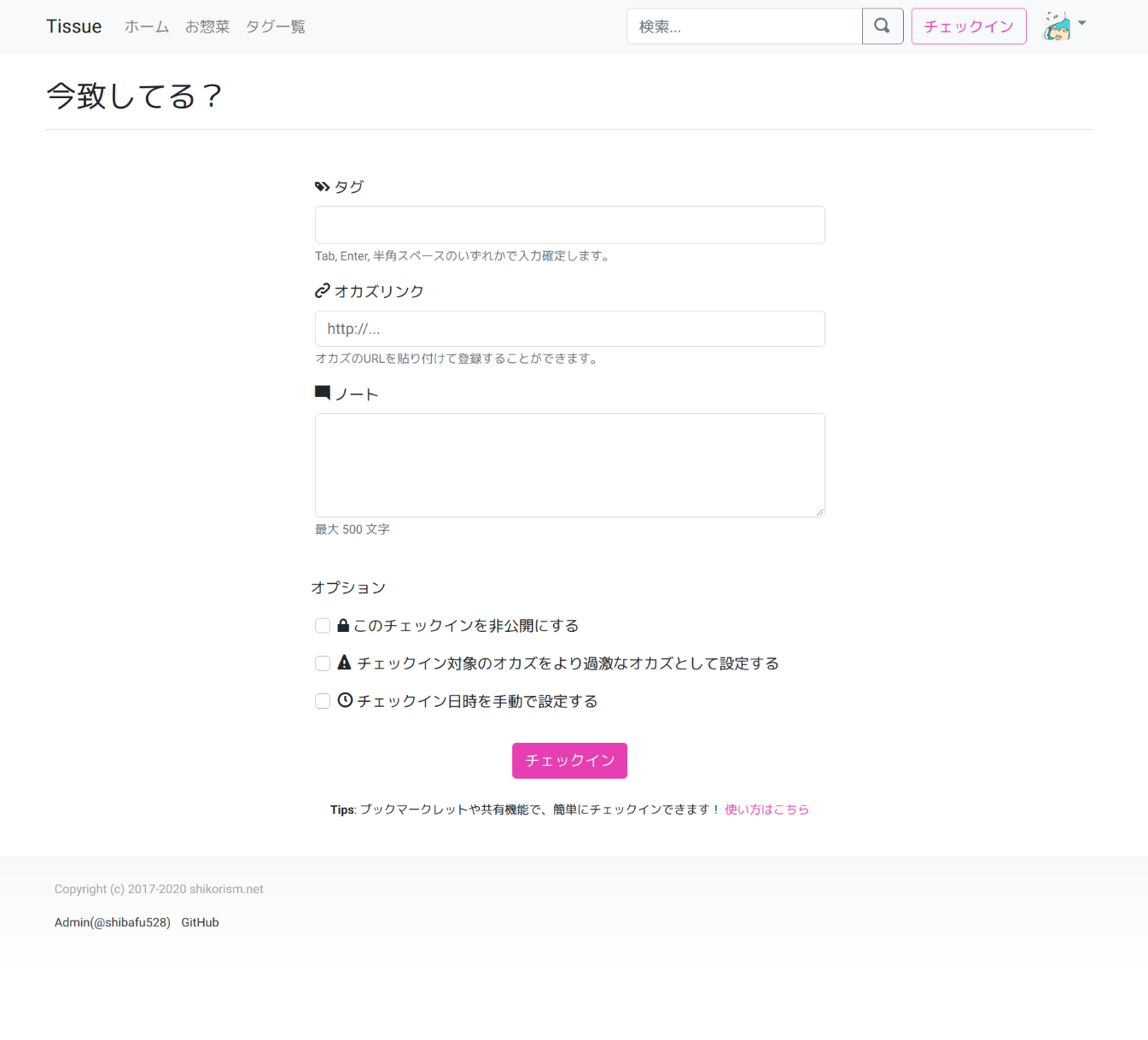
Task: Click the chain link icon beside オカズリンク
Action: 322,291
